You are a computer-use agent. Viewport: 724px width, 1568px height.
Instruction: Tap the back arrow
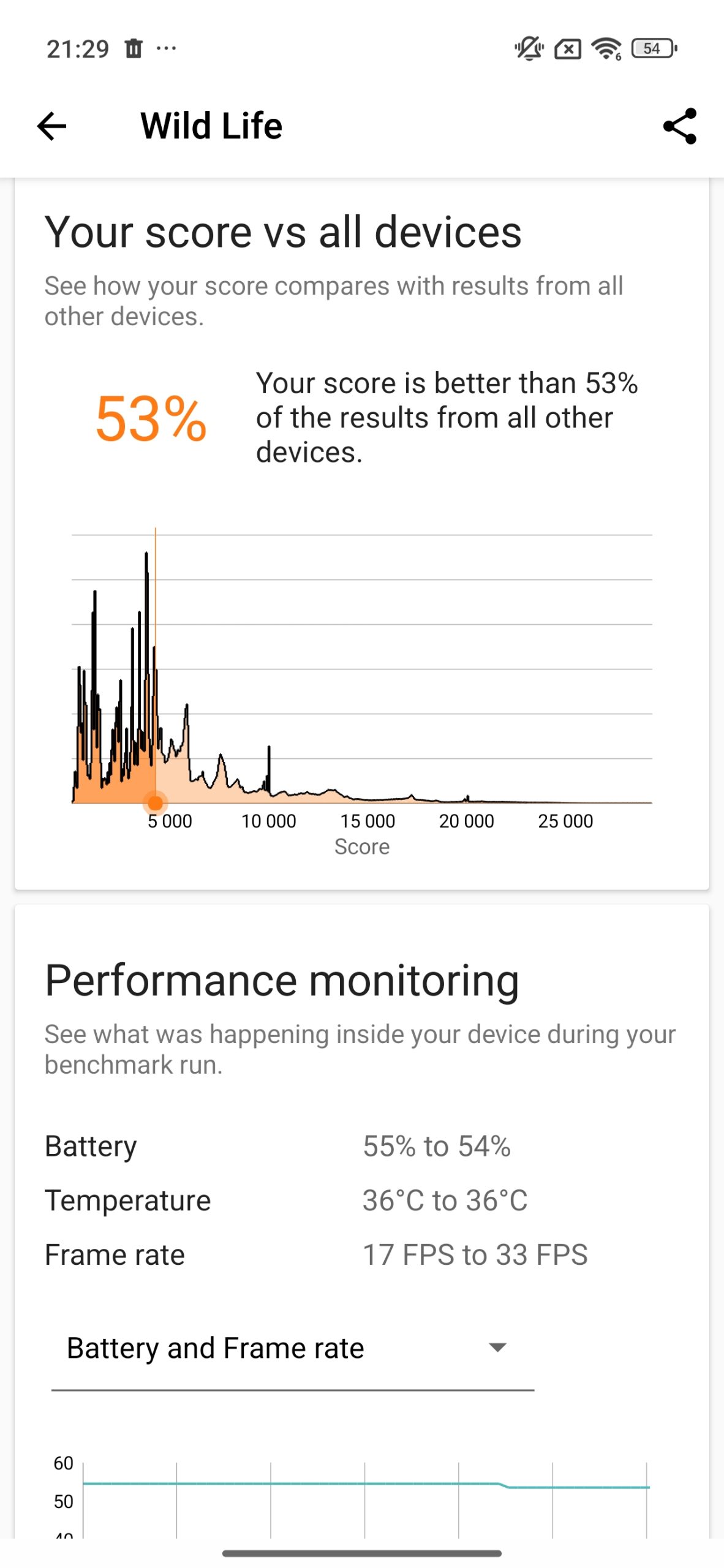click(51, 126)
